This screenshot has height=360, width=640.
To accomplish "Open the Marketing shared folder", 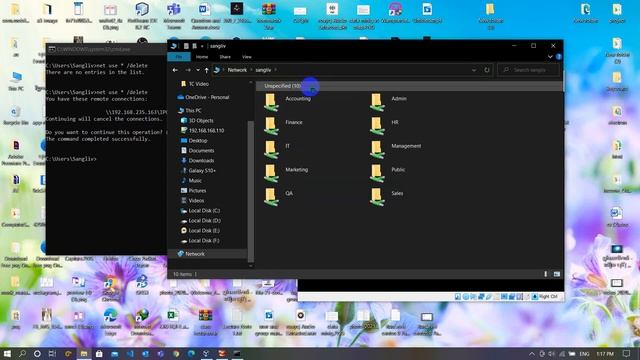I will [x=286, y=173].
